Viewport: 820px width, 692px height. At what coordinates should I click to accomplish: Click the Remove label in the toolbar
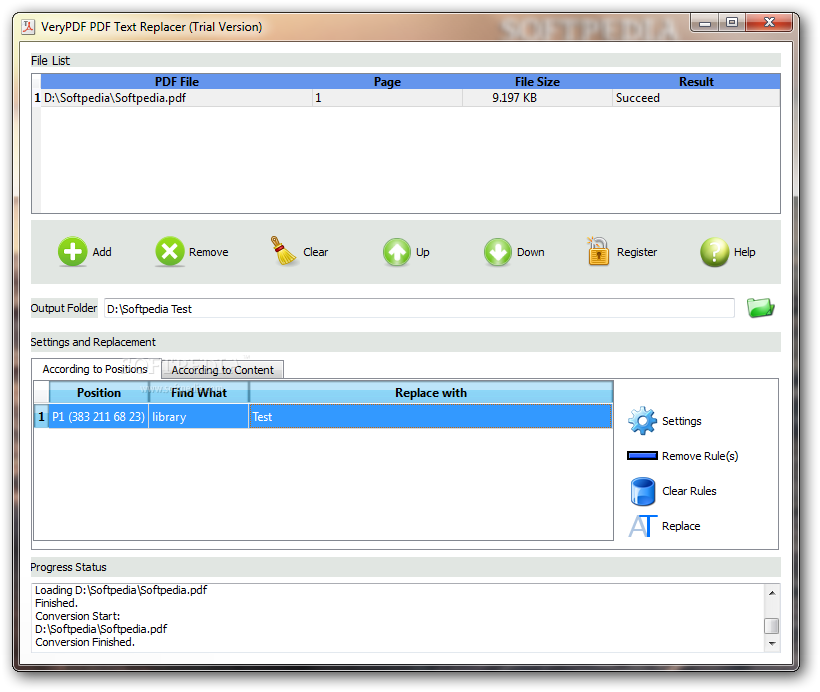pyautogui.click(x=209, y=252)
